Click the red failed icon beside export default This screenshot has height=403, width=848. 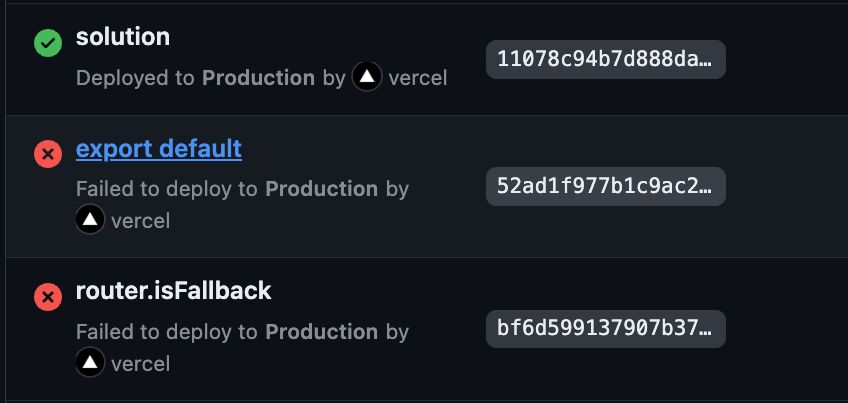48,154
